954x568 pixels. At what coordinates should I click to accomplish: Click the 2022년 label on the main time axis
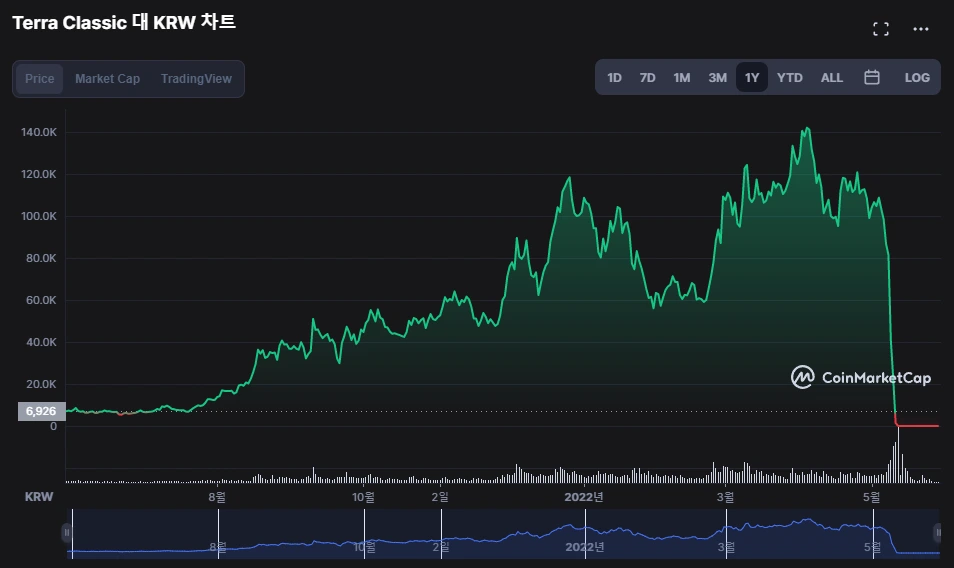pyautogui.click(x=583, y=497)
